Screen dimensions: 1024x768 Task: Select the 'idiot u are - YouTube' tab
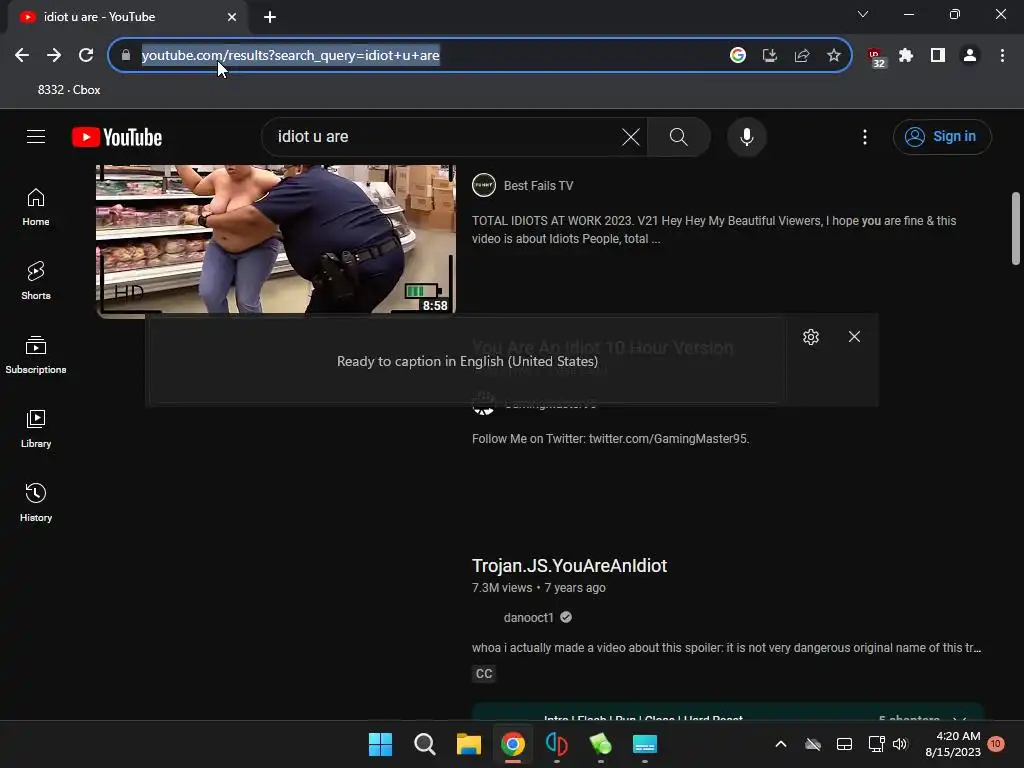(128, 17)
